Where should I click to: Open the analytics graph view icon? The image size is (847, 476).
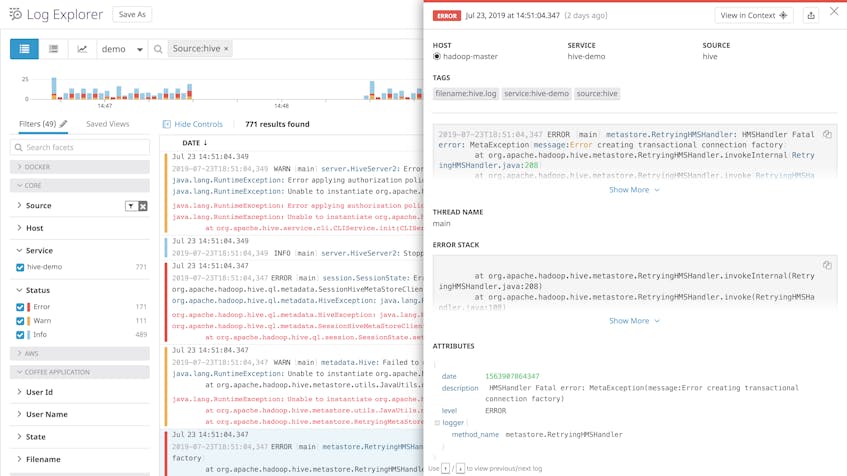82,49
